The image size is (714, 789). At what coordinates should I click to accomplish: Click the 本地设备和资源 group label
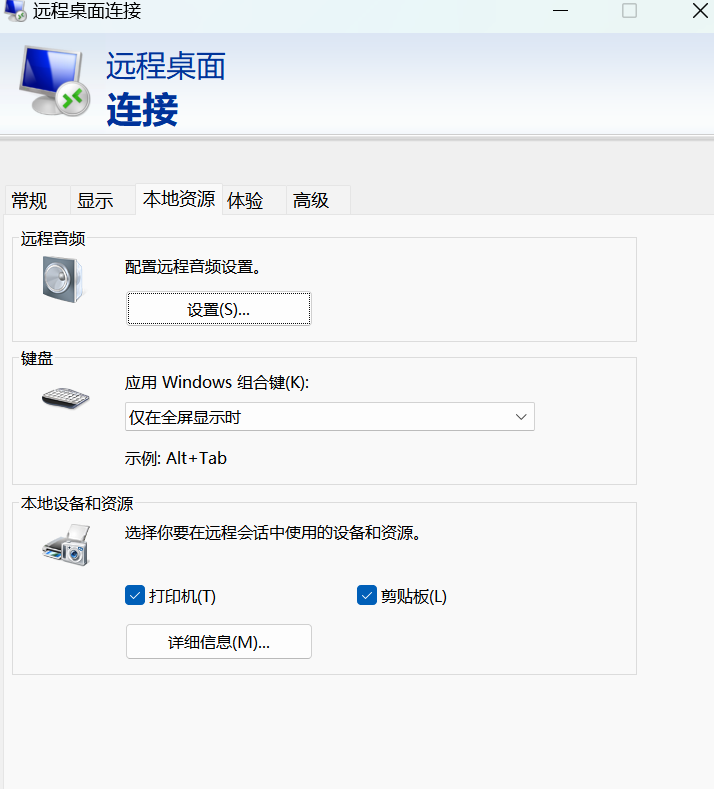coord(77,503)
